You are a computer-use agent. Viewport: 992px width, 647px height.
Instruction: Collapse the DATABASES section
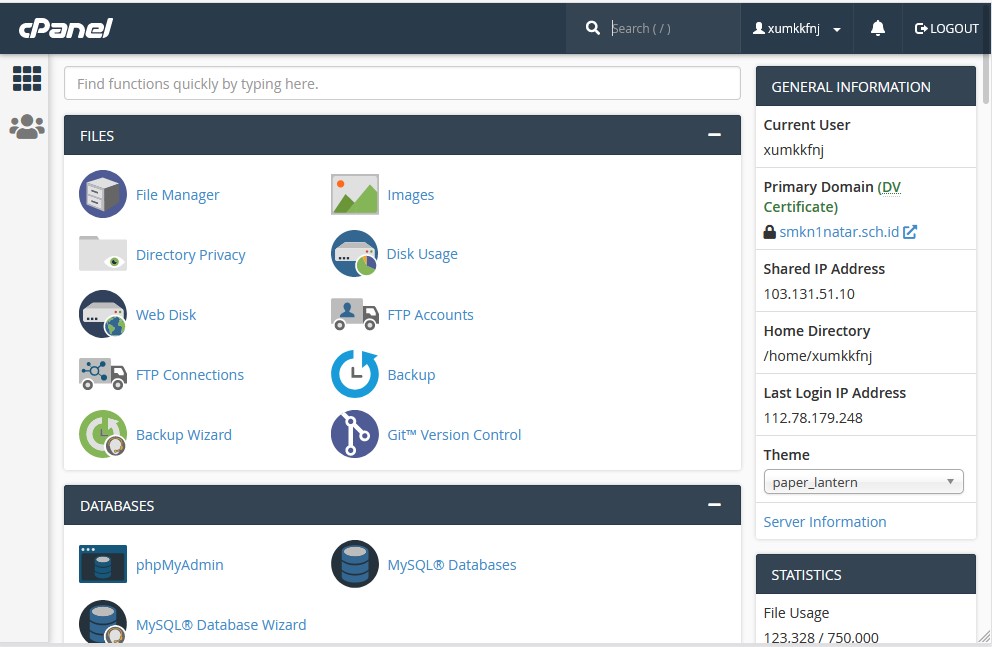pos(714,505)
